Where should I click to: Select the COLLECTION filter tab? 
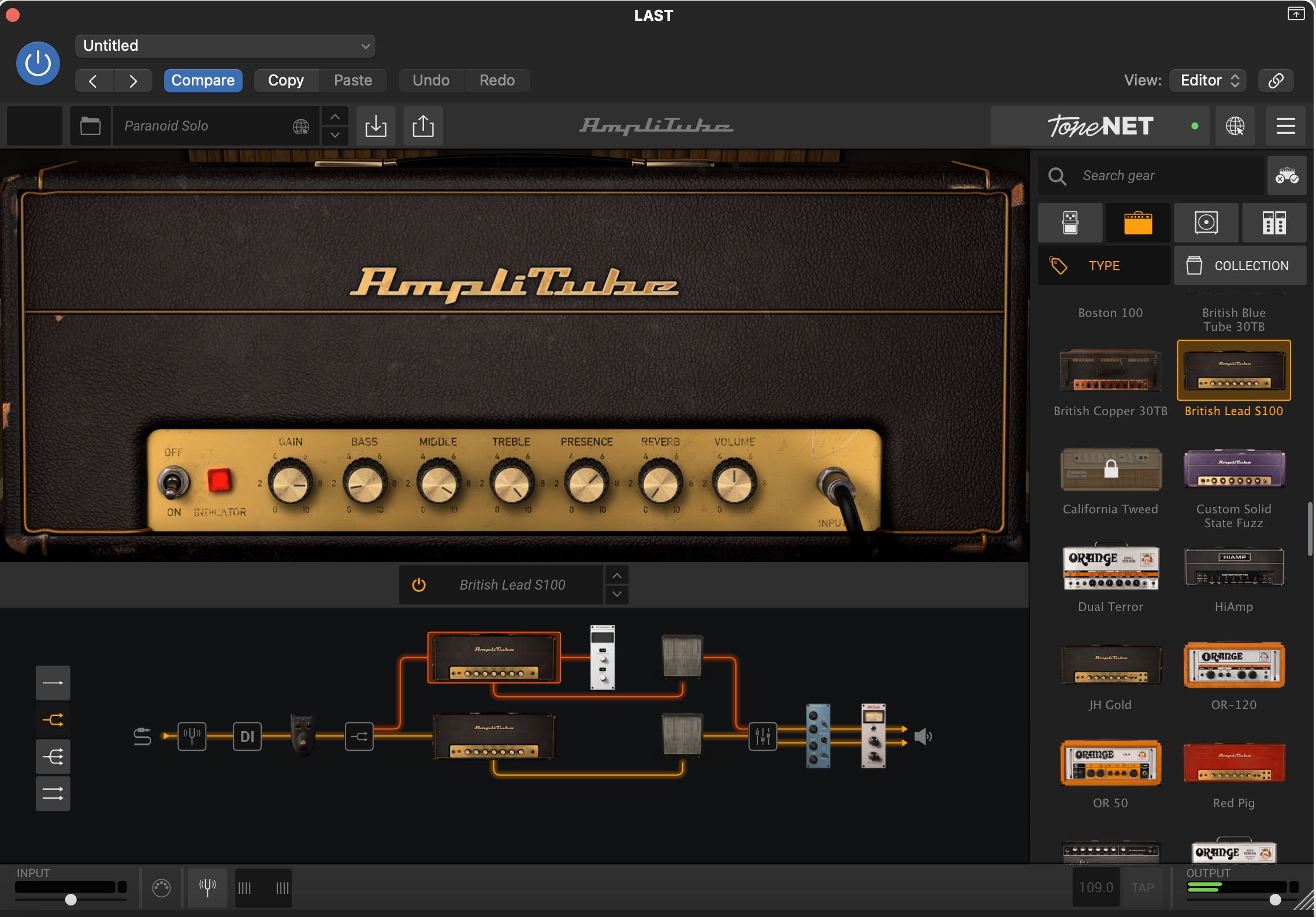pos(1240,266)
